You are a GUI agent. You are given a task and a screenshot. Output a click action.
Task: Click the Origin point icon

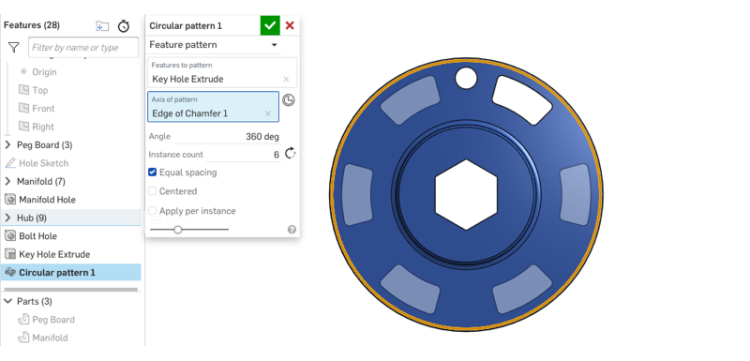click(23, 72)
